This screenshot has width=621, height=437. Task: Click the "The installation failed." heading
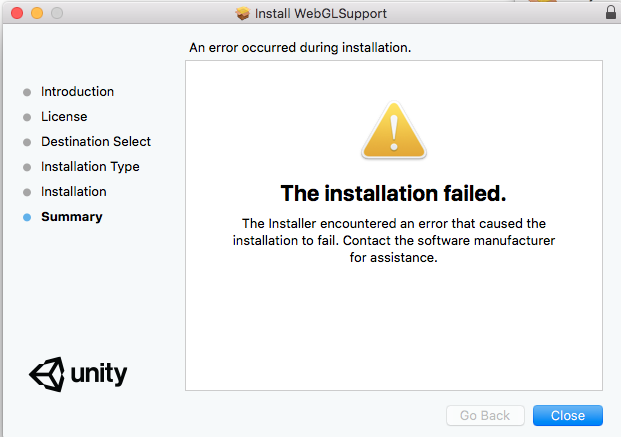point(393,192)
